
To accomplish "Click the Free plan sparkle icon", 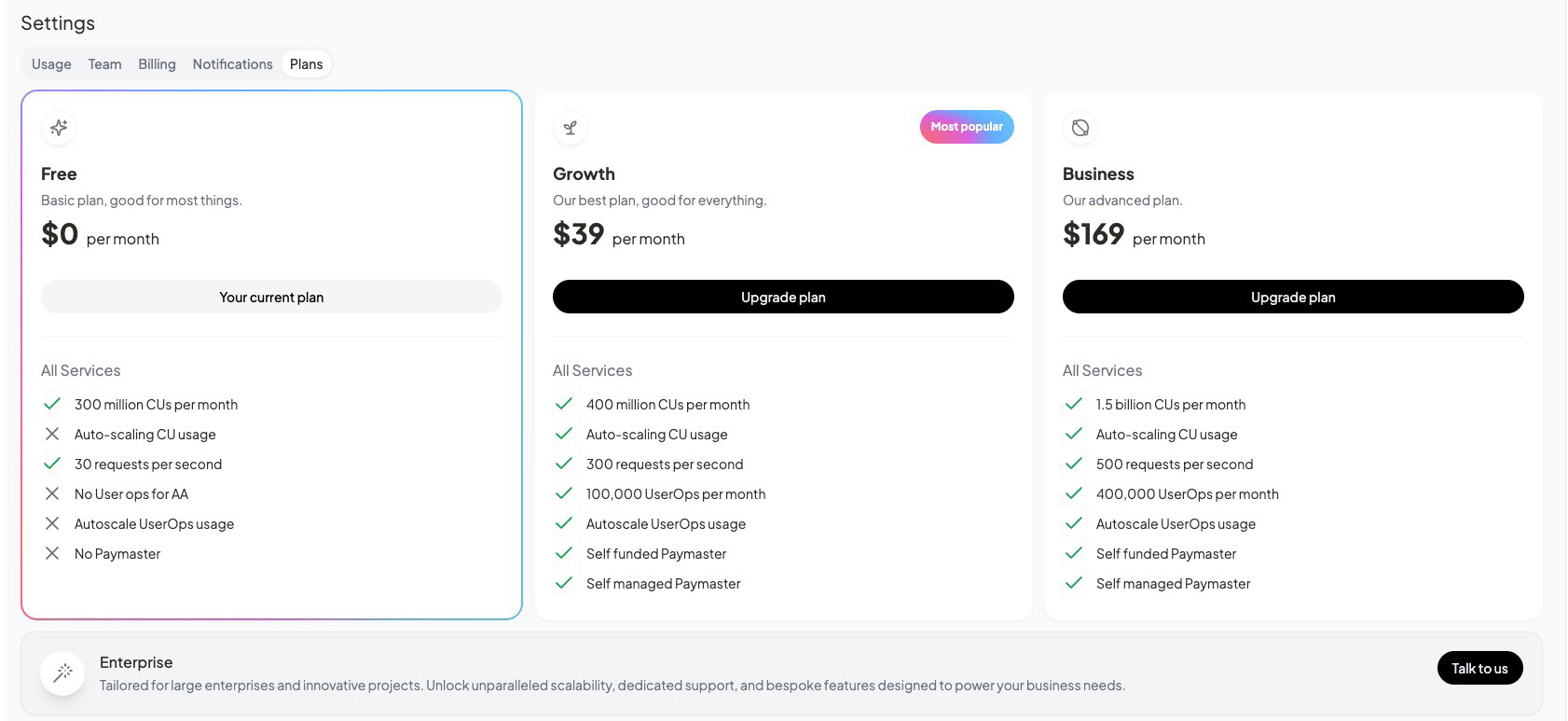I will [x=59, y=128].
